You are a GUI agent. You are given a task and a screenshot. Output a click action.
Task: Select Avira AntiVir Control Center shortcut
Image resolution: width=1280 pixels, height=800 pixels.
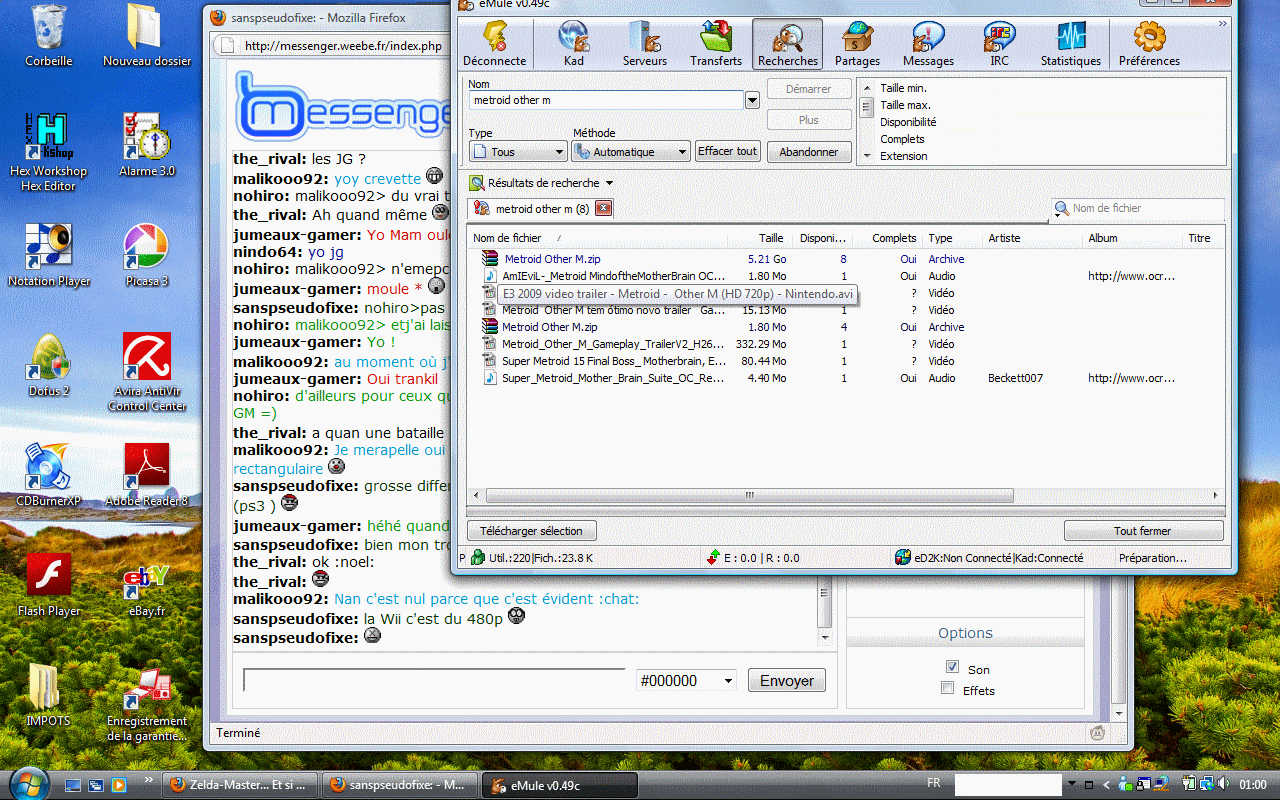[x=147, y=372]
